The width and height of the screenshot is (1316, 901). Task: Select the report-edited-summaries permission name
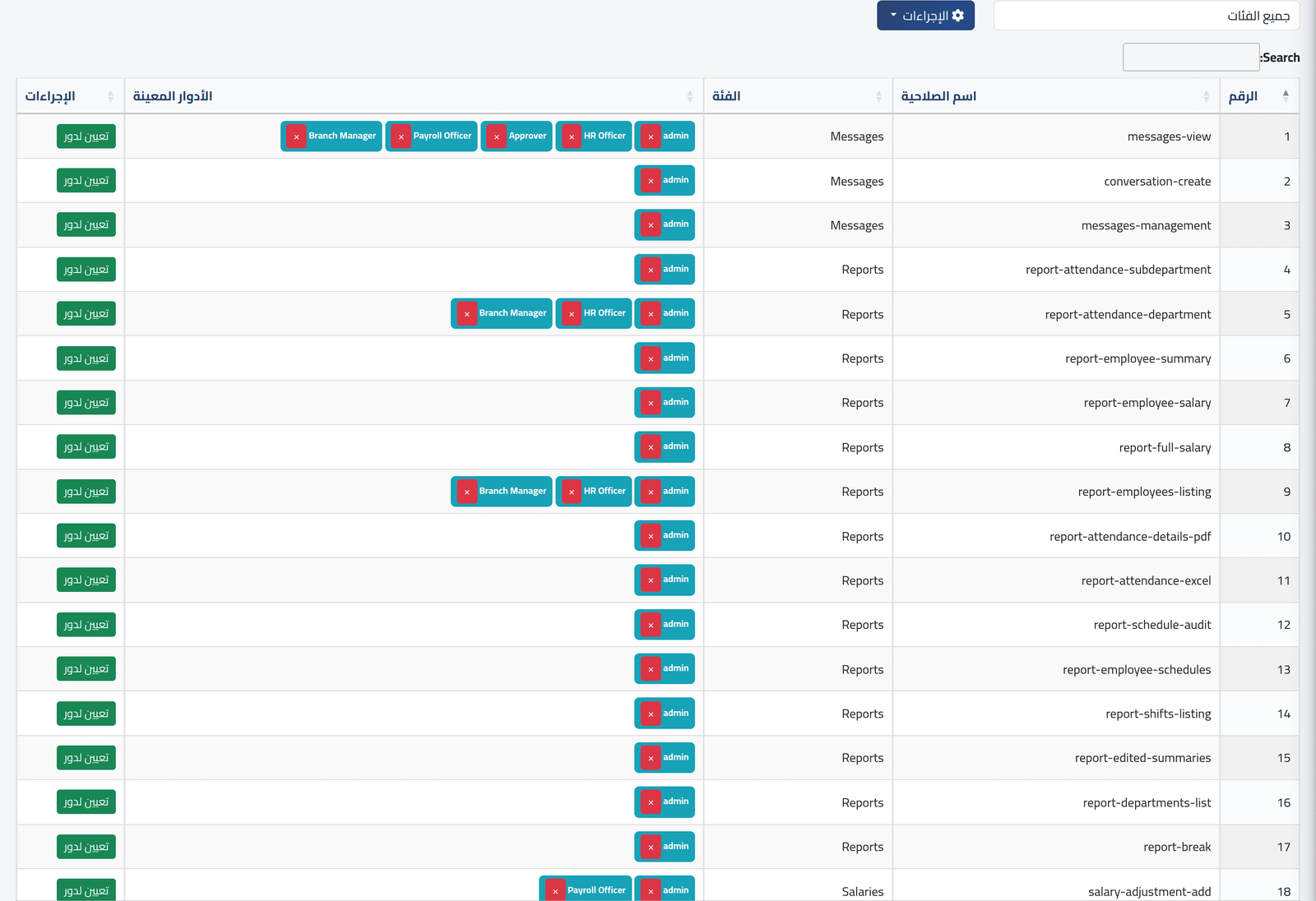tap(1142, 758)
